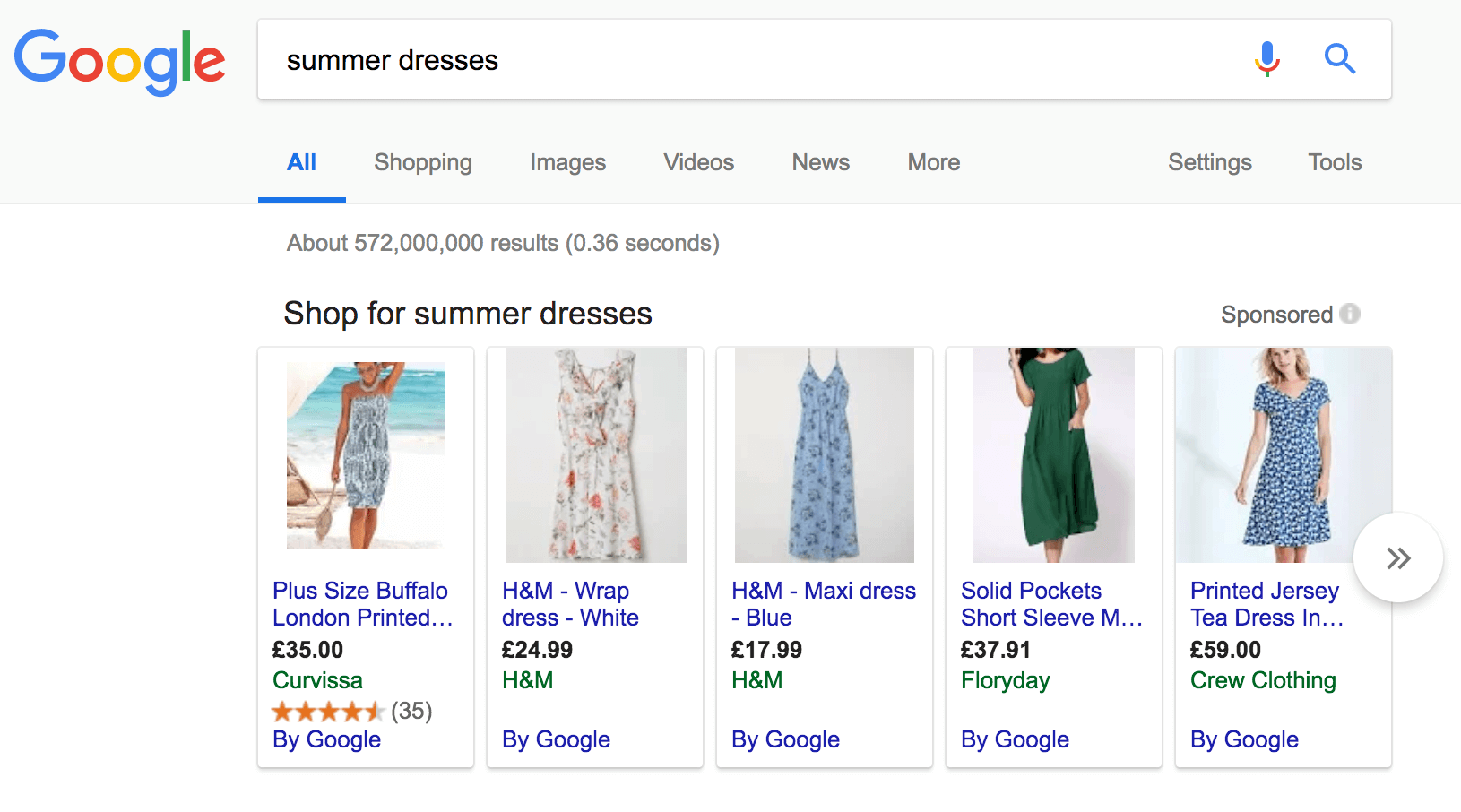Viewport: 1461px width, 812px height.
Task: Click By Google under Crew Clothing listing
Action: coord(1244,739)
